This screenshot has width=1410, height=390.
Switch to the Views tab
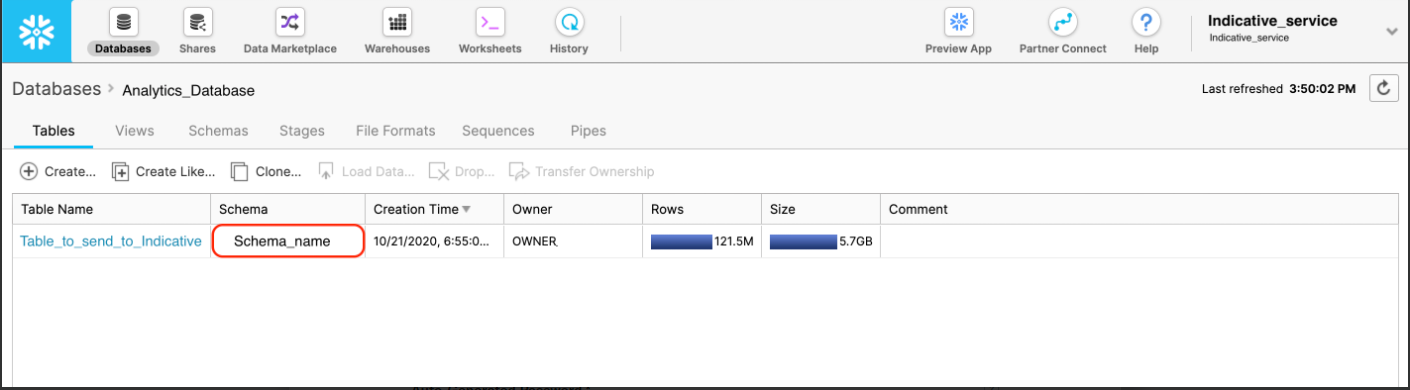click(134, 131)
